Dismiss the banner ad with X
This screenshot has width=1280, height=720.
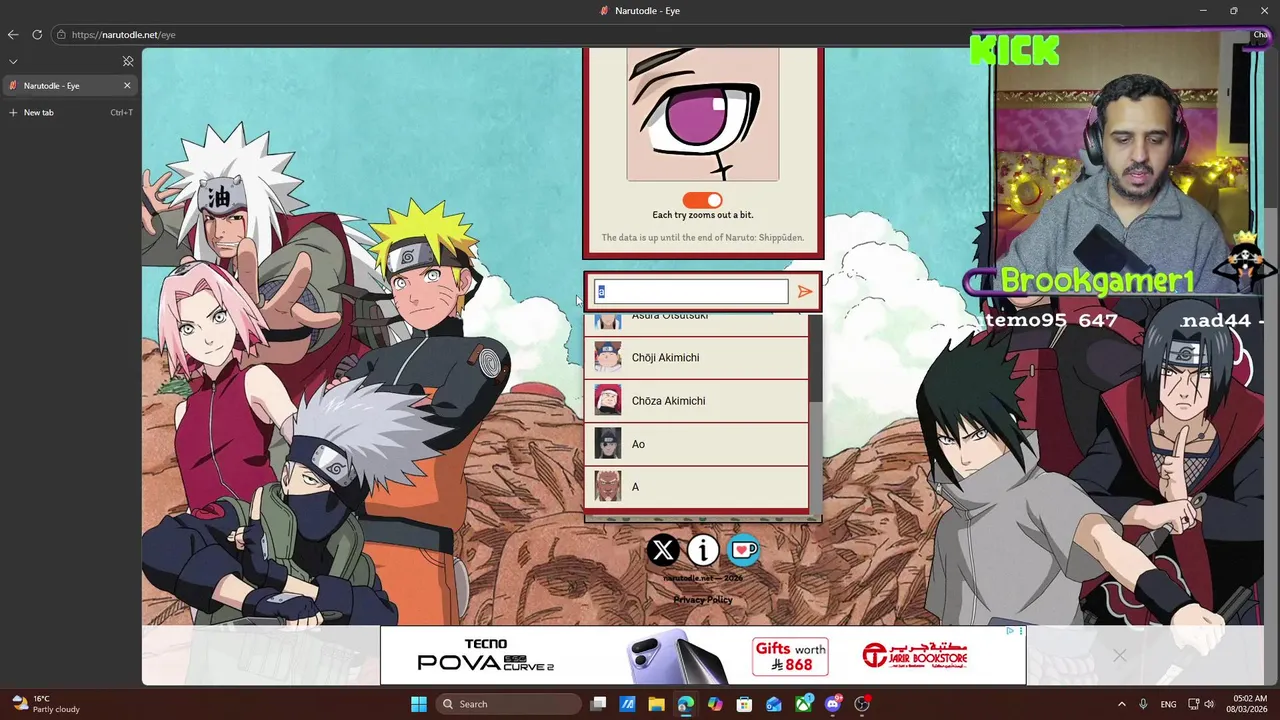tap(1120, 656)
